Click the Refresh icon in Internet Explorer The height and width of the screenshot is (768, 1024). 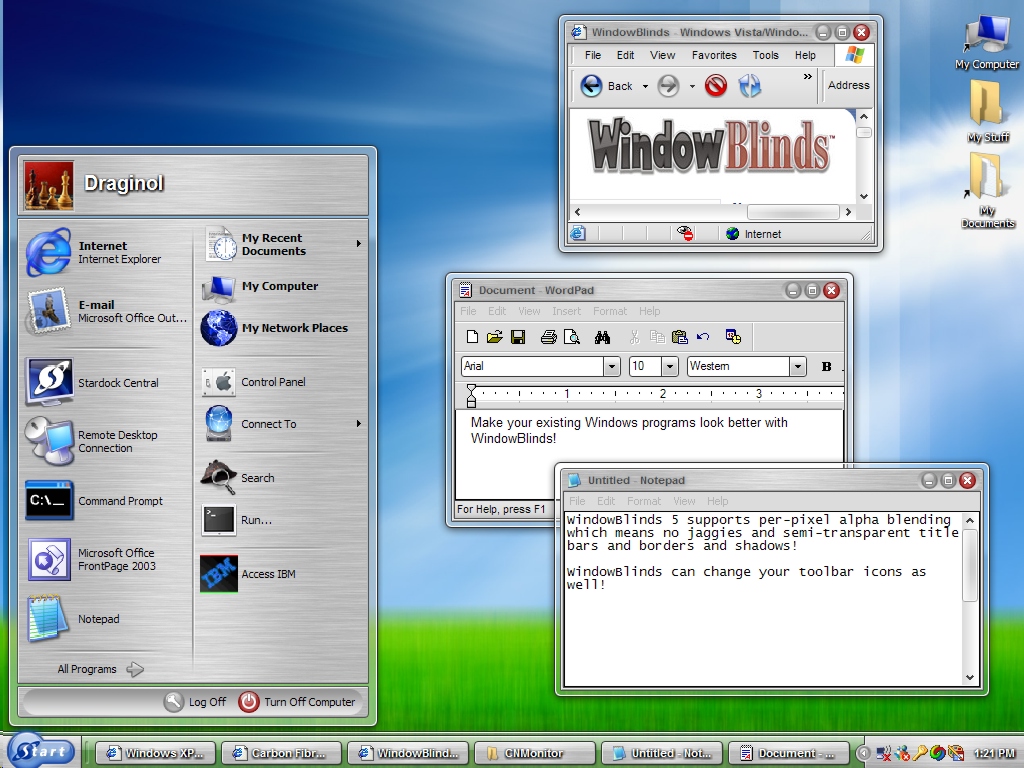pos(749,86)
